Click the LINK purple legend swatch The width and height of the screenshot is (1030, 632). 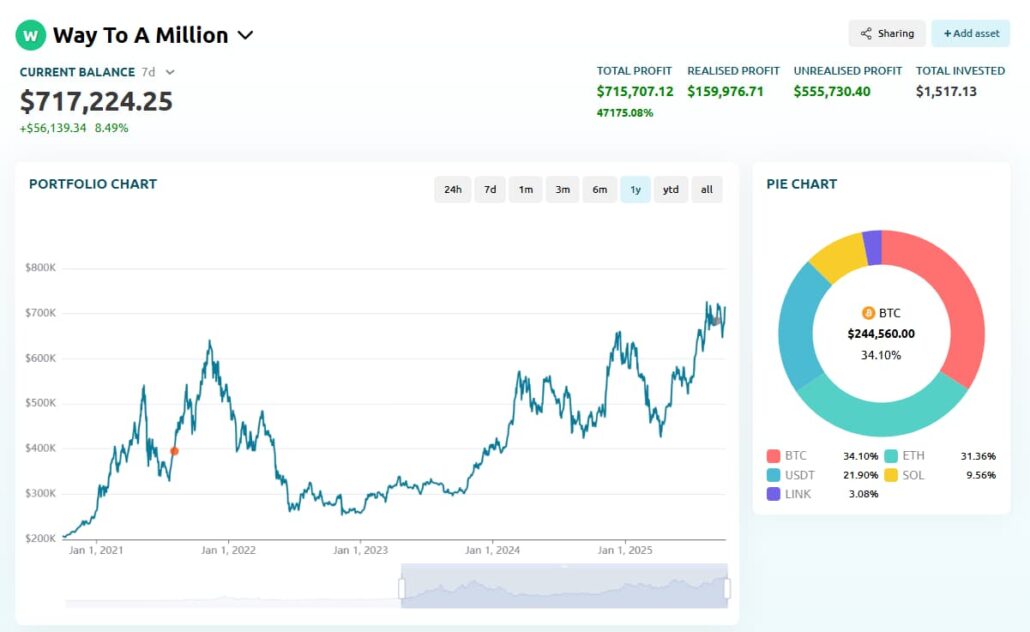pos(773,494)
